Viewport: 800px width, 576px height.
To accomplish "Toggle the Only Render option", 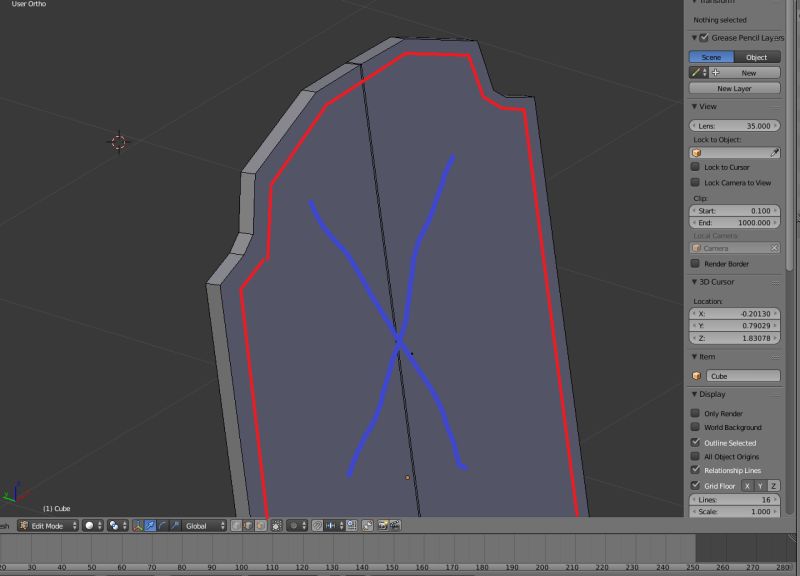I will 695,413.
